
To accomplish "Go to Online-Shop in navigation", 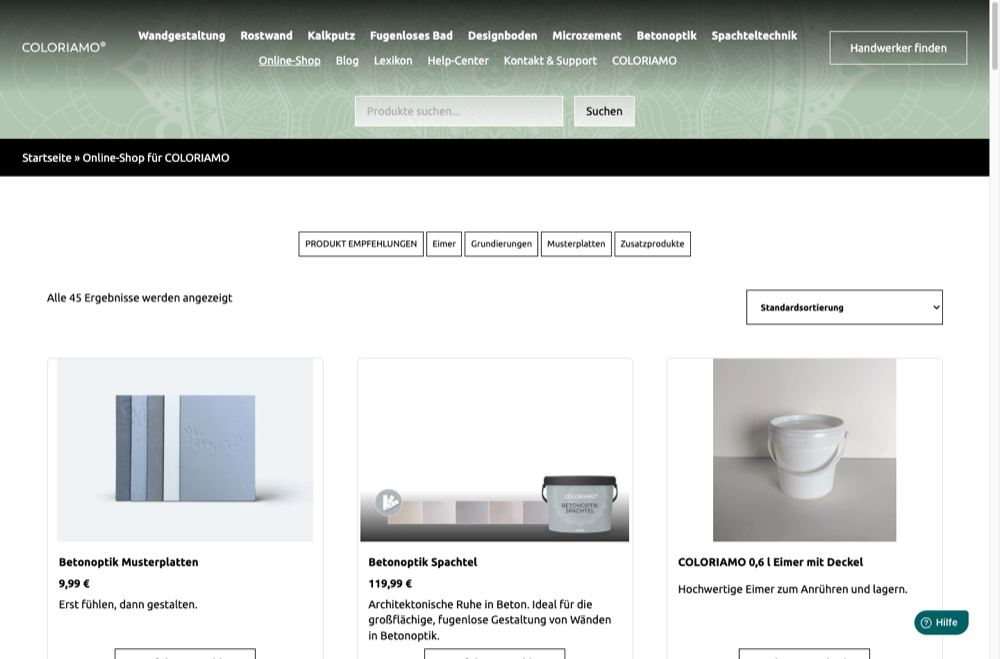I will 290,61.
